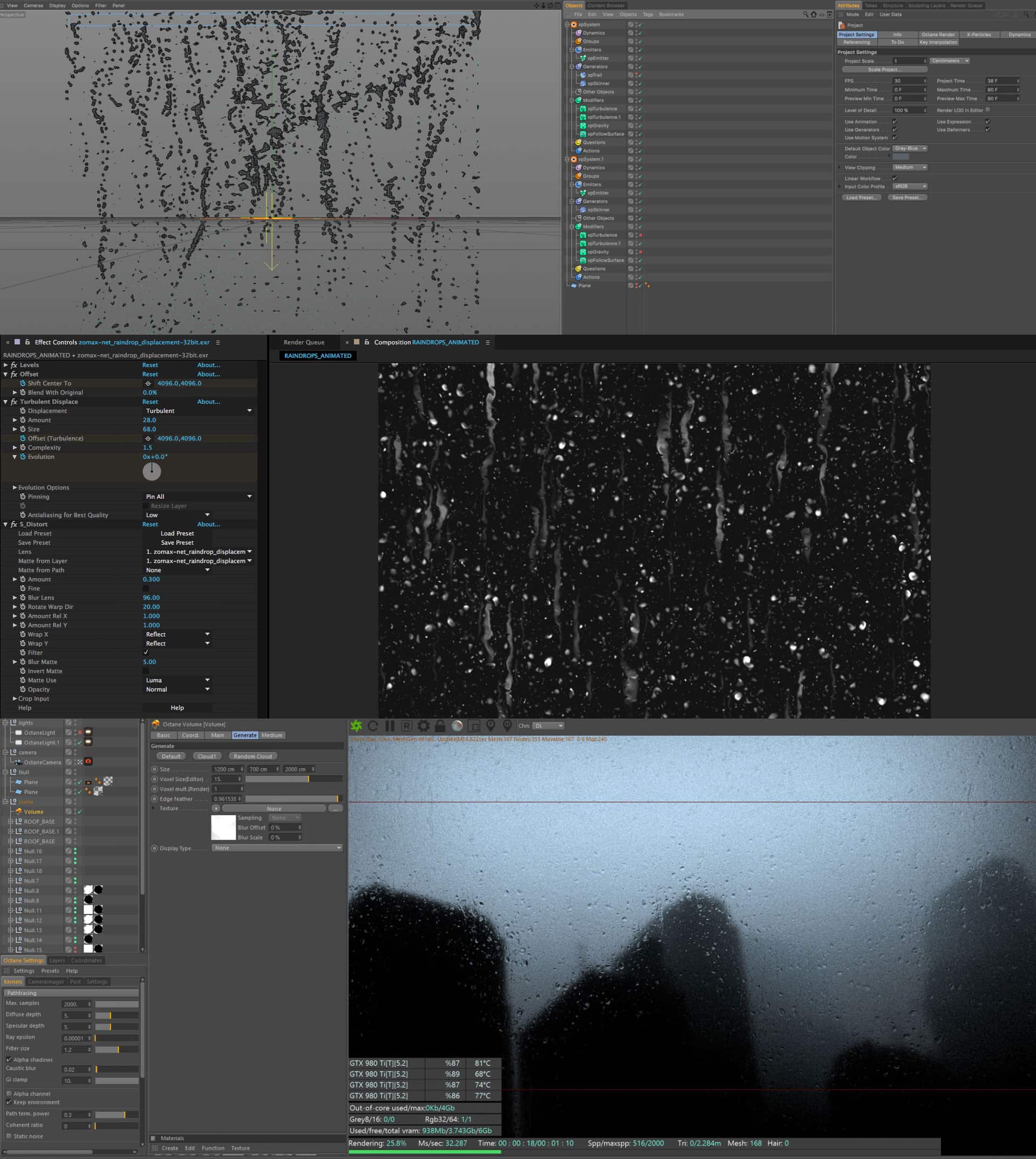The width and height of the screenshot is (1036, 1159).
Task: Open the Display Type None dropdown
Action: (x=277, y=848)
